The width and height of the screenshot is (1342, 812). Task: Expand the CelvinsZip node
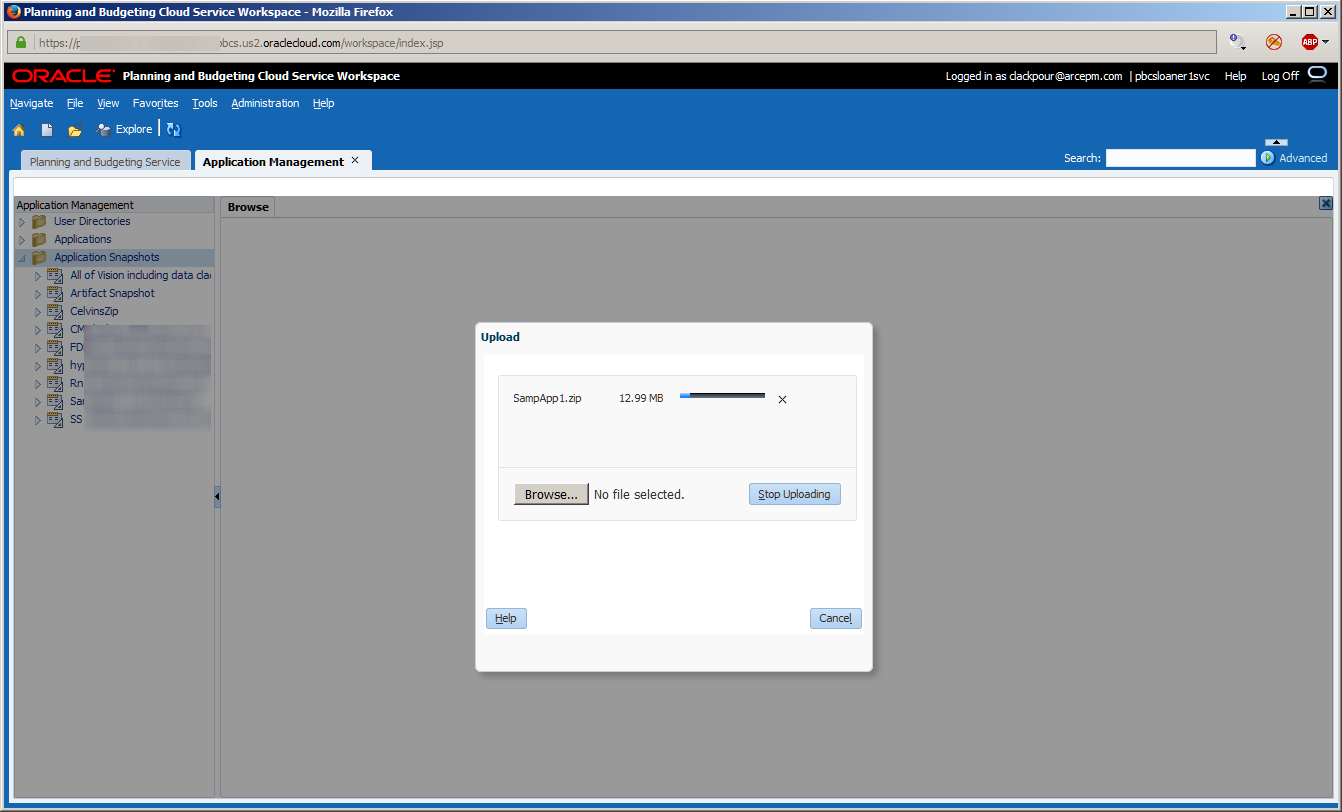click(38, 312)
